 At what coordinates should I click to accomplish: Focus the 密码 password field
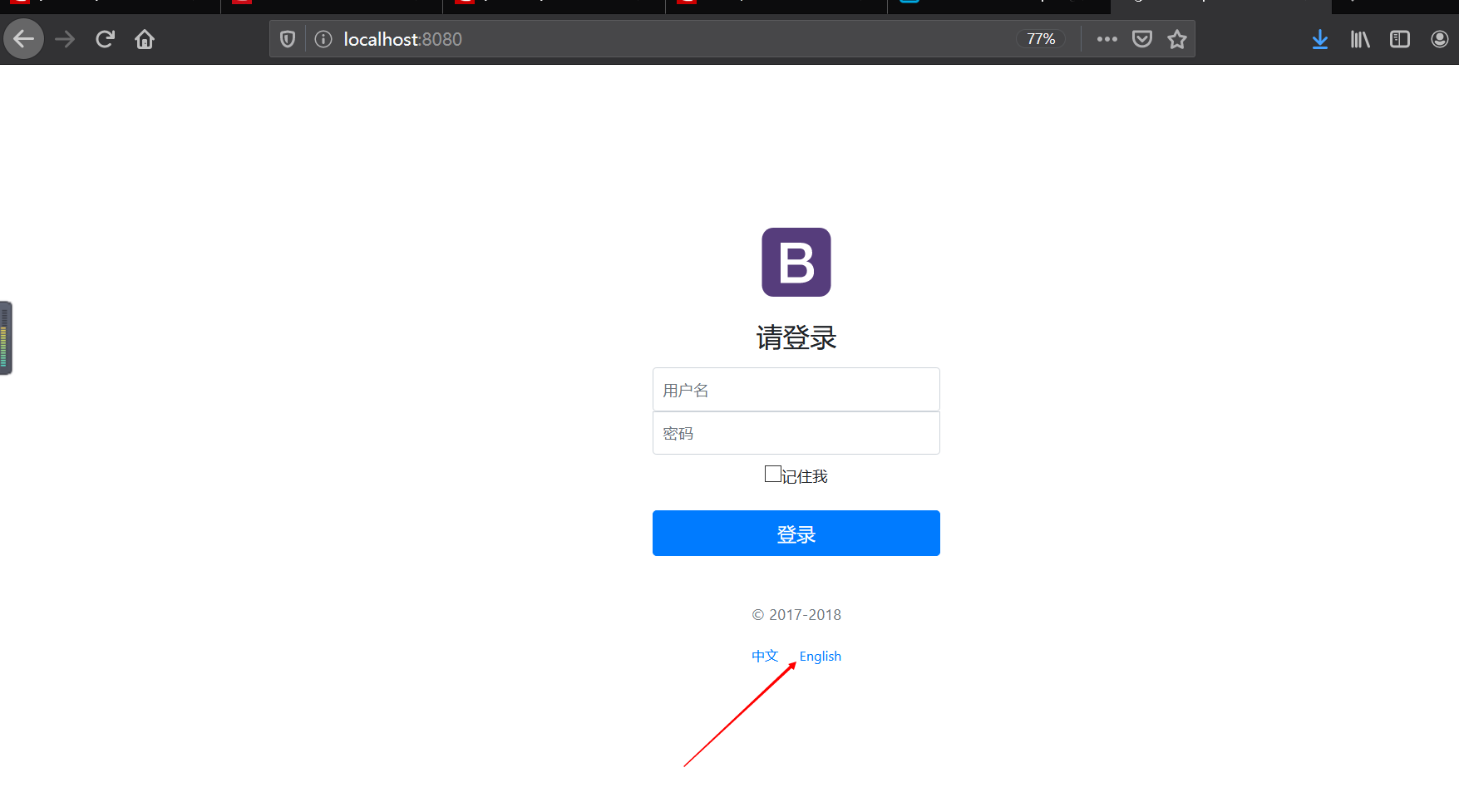coord(796,433)
